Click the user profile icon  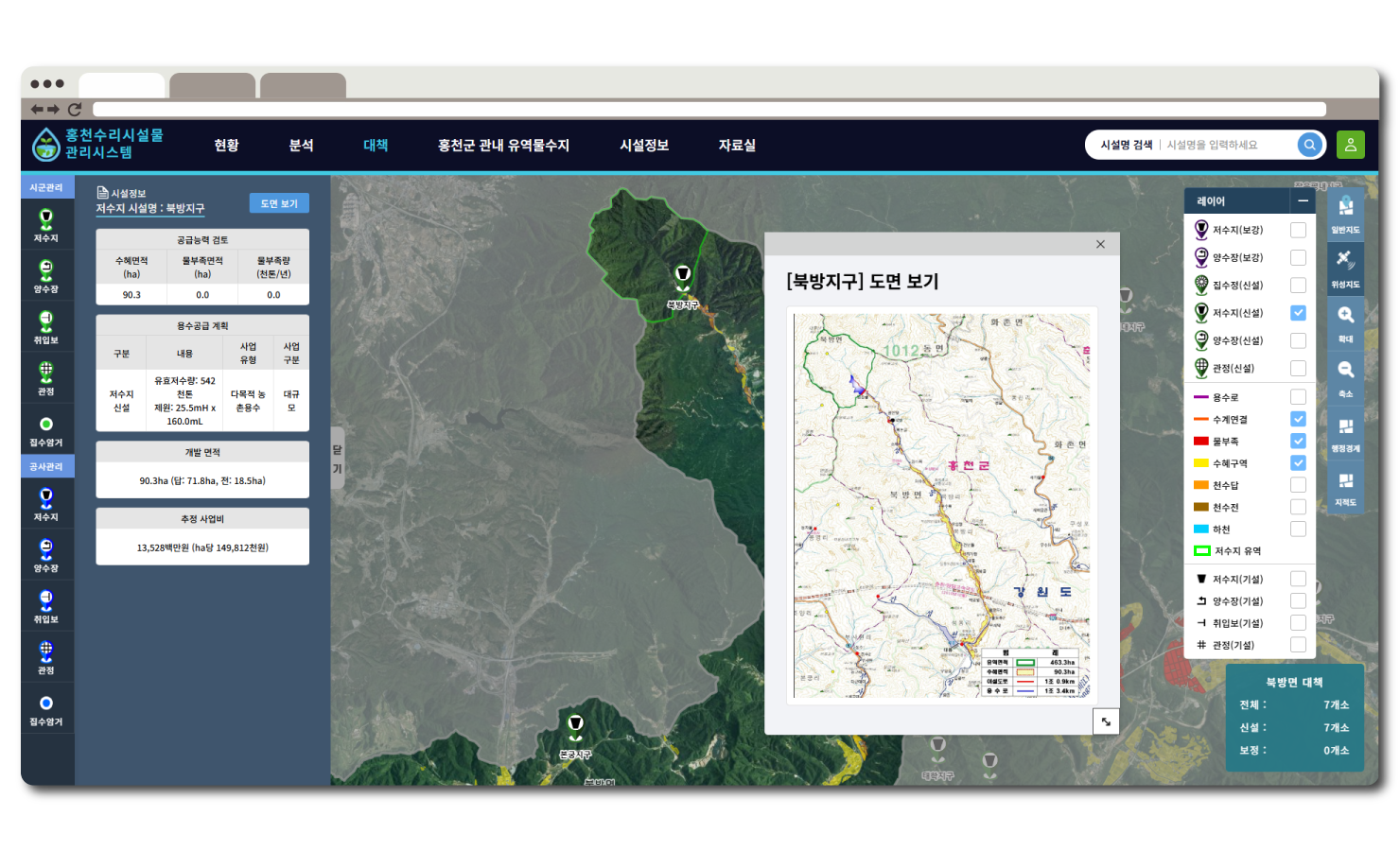pyautogui.click(x=1350, y=145)
